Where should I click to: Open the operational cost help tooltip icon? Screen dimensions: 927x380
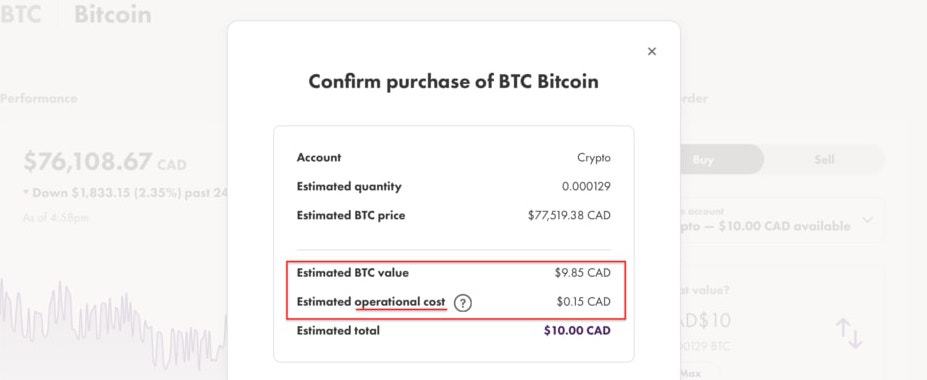point(463,303)
